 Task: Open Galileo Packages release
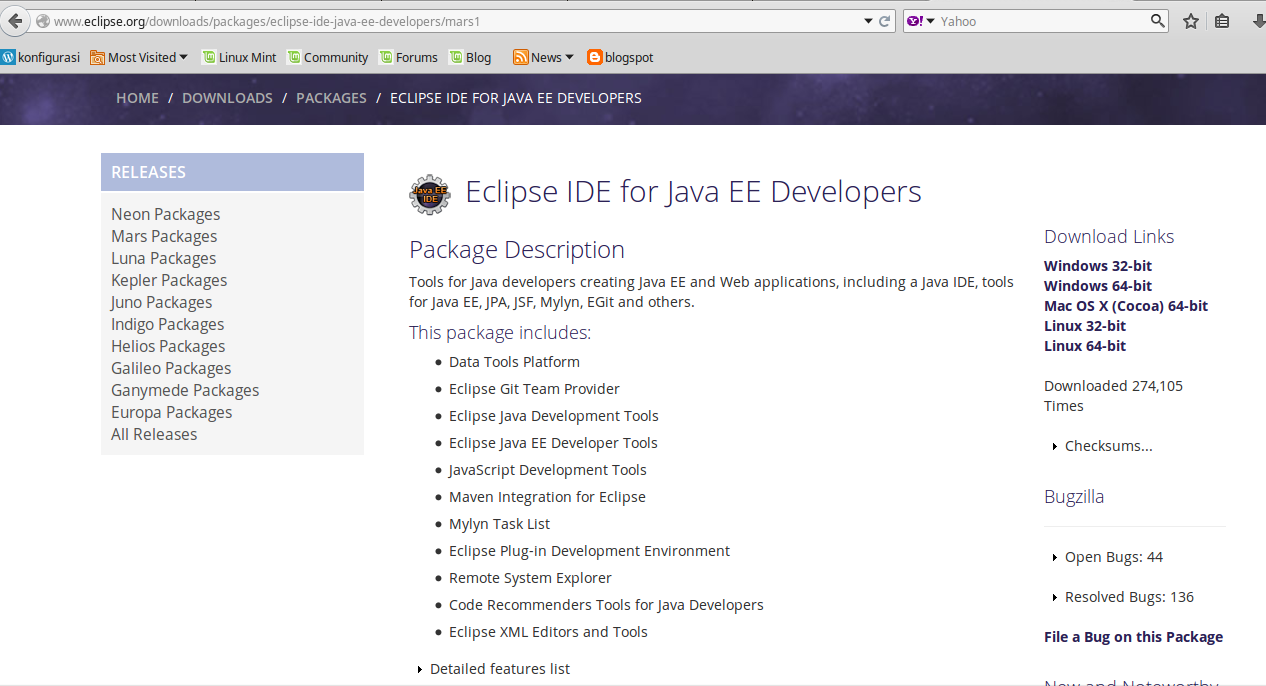point(171,368)
